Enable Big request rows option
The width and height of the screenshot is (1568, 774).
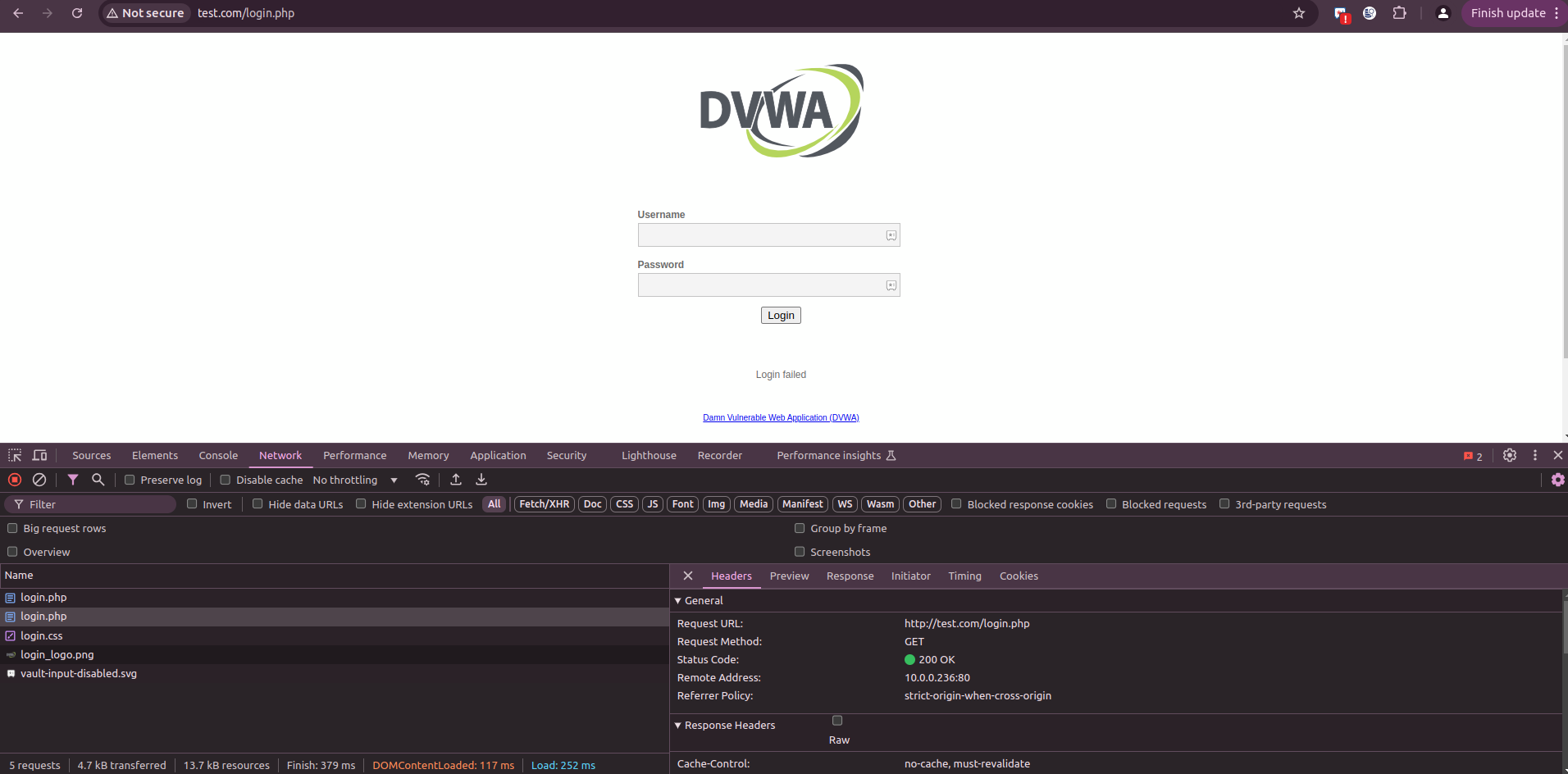tap(12, 528)
